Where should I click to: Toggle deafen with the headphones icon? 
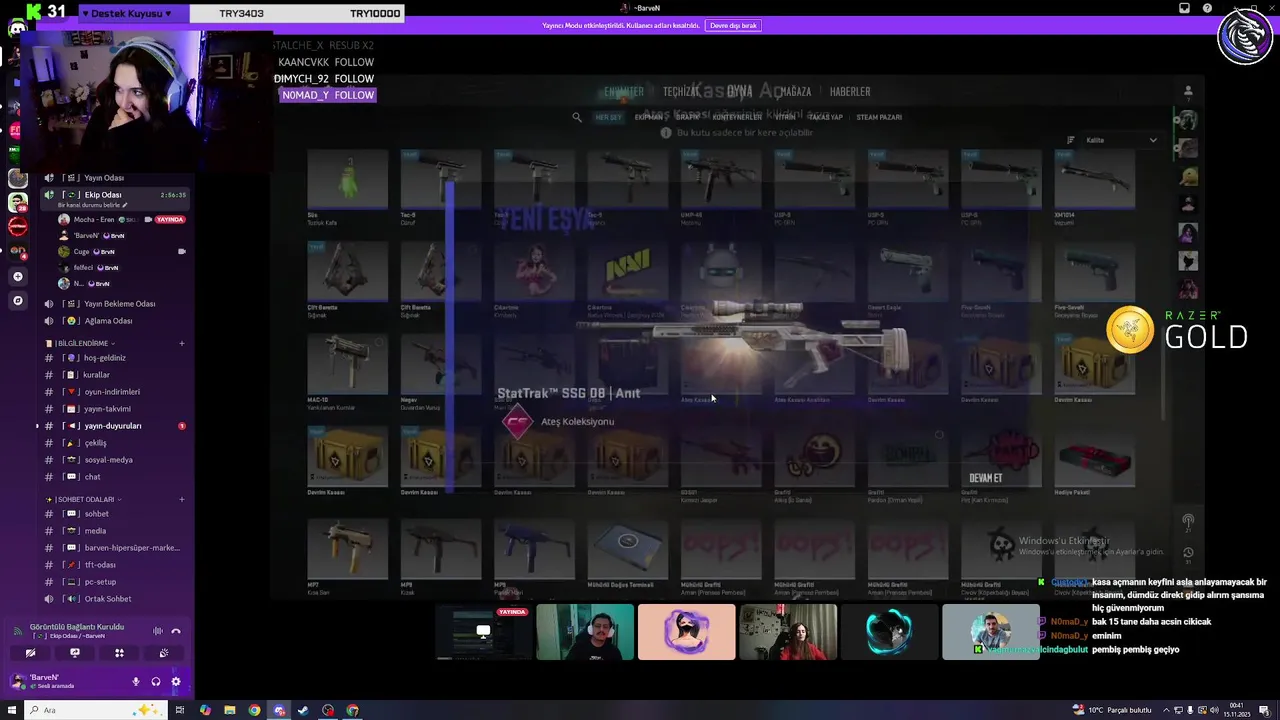coord(156,682)
